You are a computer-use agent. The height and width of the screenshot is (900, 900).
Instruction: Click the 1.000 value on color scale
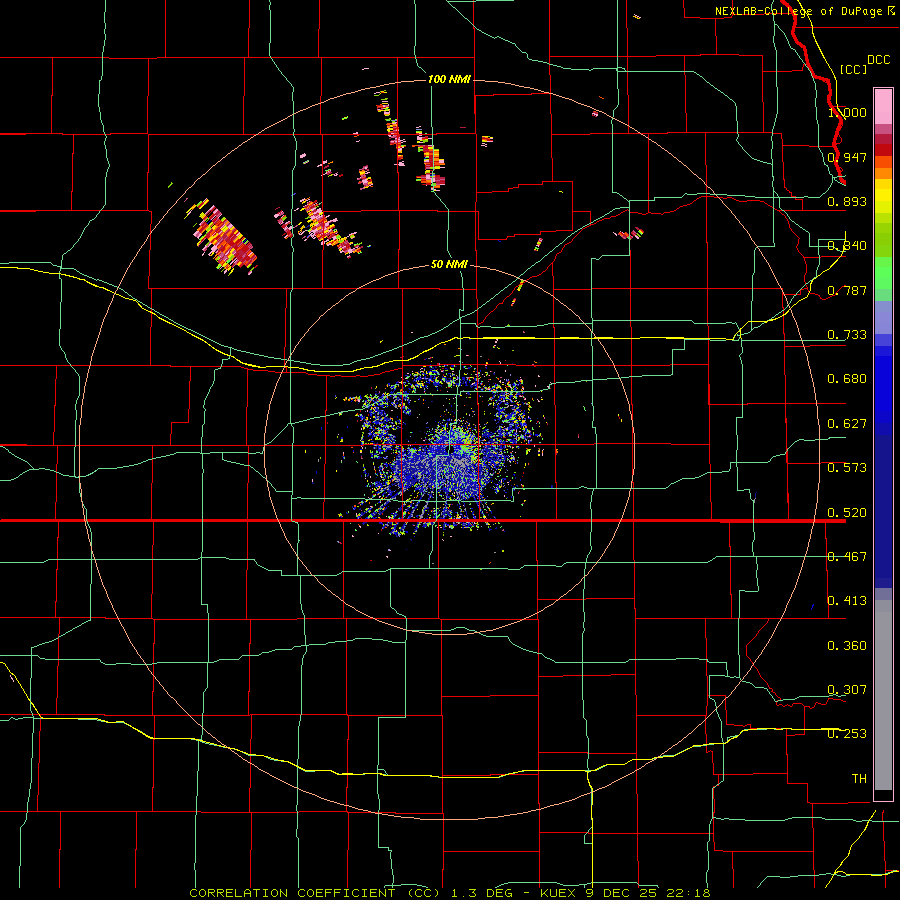coord(847,112)
